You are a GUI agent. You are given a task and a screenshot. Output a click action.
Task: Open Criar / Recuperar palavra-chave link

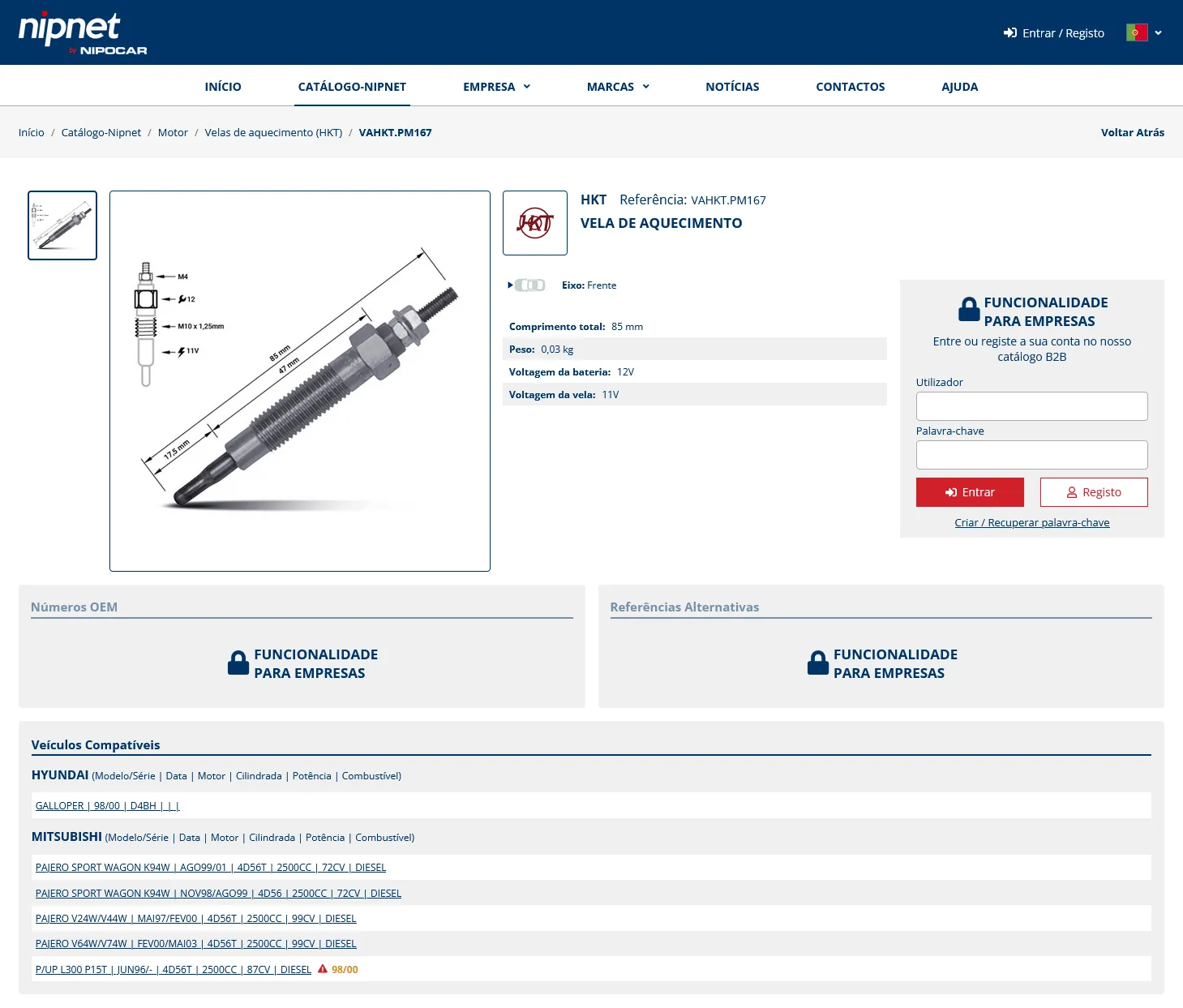point(1031,522)
